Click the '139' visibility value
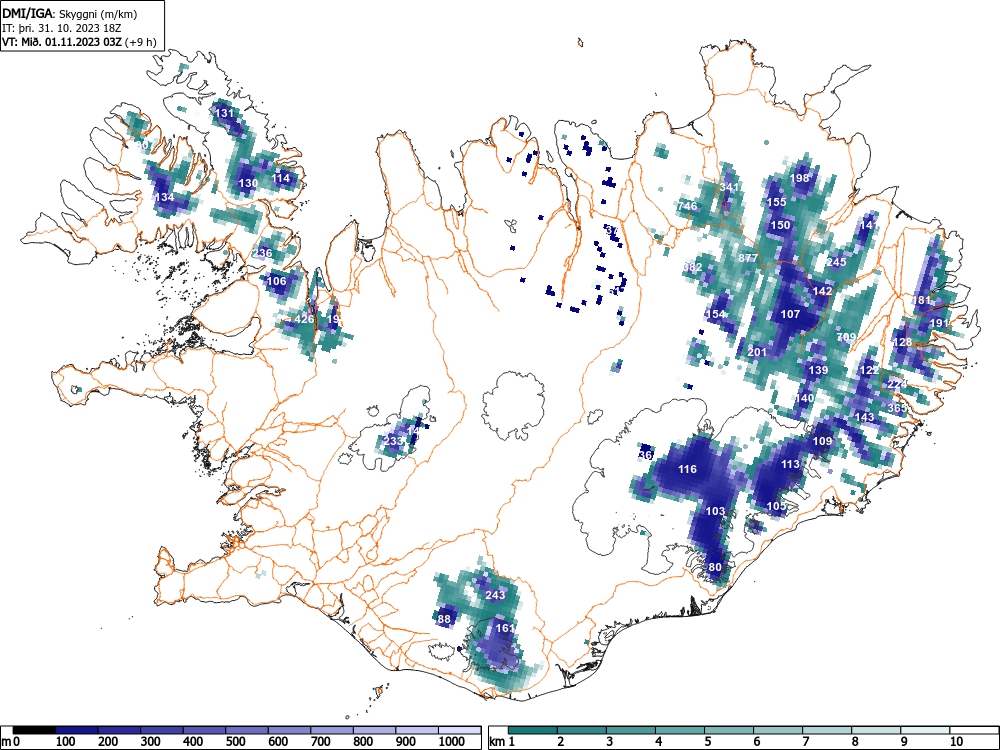Screen dimensions: 1000x750 pos(818,370)
